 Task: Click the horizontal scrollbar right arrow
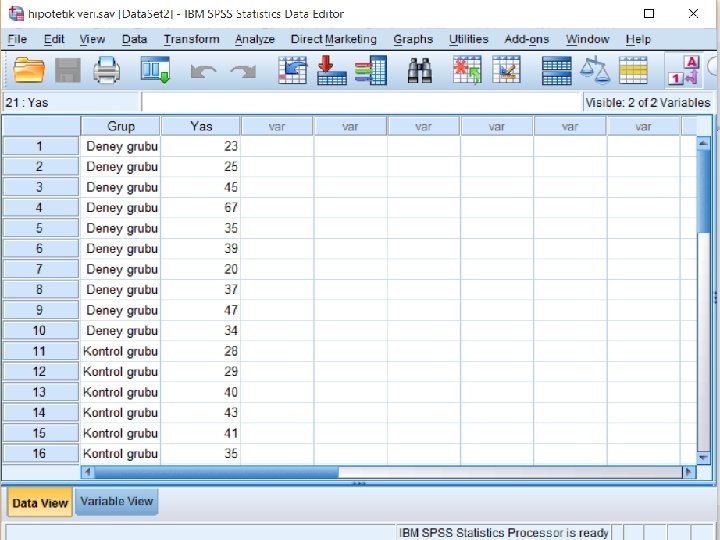pyautogui.click(x=688, y=472)
